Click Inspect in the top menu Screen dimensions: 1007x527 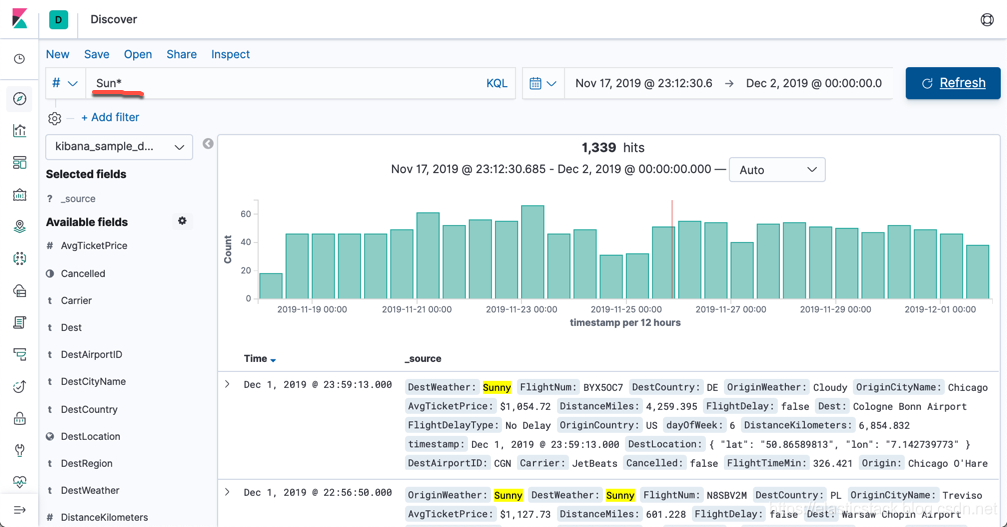tap(231, 55)
